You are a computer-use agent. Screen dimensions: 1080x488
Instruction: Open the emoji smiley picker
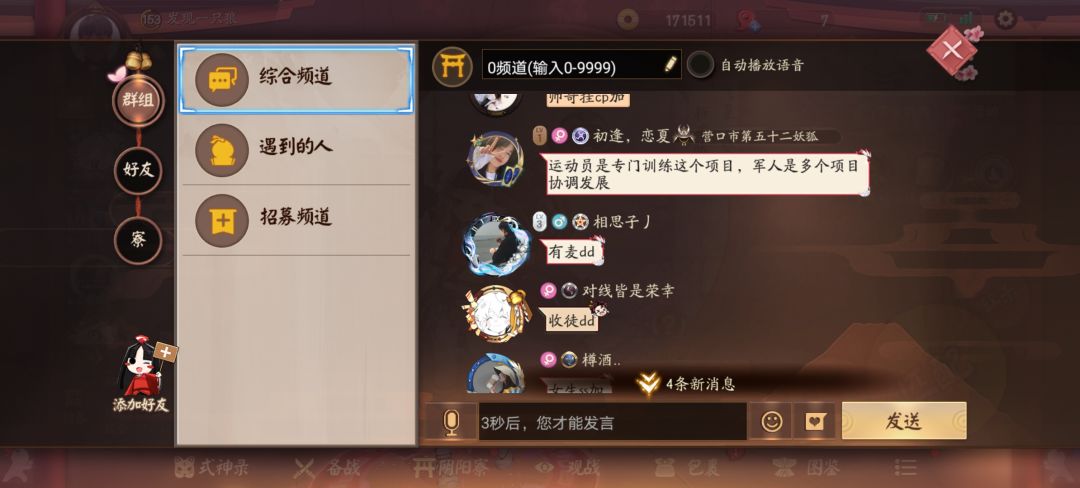click(x=771, y=421)
